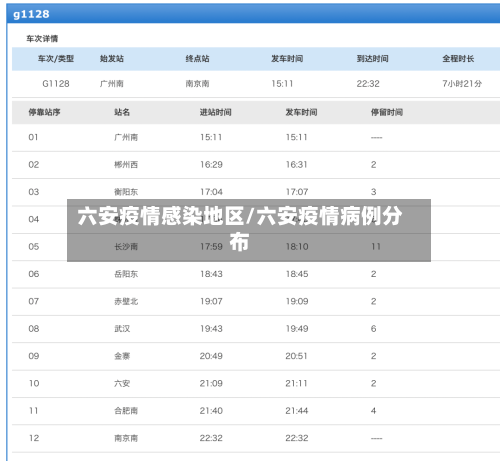The width and height of the screenshot is (500, 461).
Task: Click the 17:59 arrival time
Action: [x=211, y=247]
